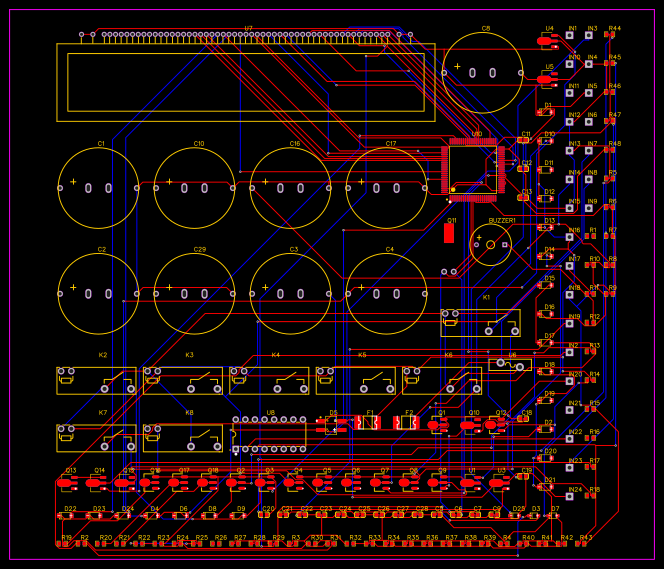Select capacitor C18 beside Q12
The image size is (664, 569).
click(523, 419)
